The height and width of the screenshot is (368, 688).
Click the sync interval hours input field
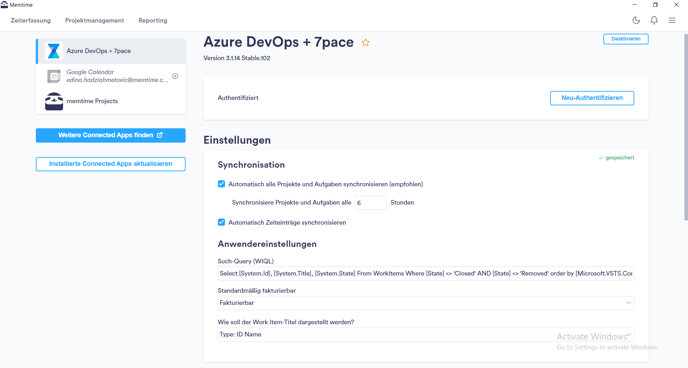pos(371,203)
